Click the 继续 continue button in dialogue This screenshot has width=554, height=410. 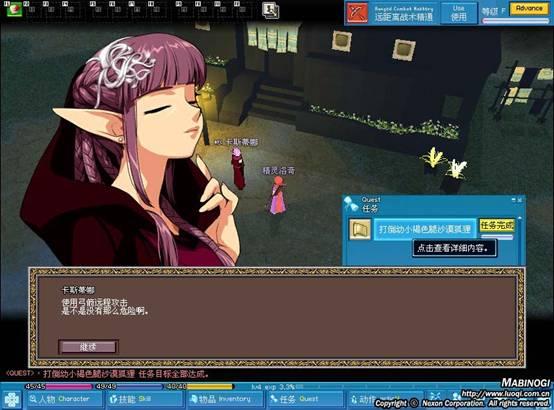click(x=88, y=347)
